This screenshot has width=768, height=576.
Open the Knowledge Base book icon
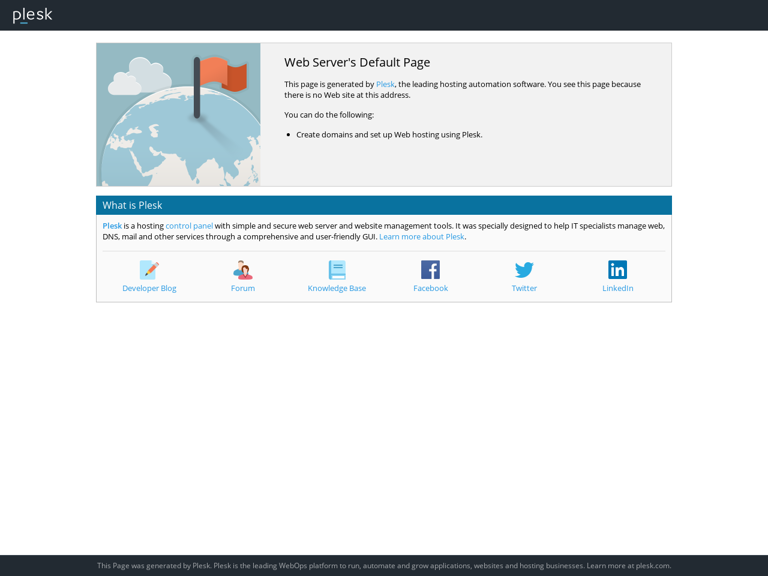point(337,270)
